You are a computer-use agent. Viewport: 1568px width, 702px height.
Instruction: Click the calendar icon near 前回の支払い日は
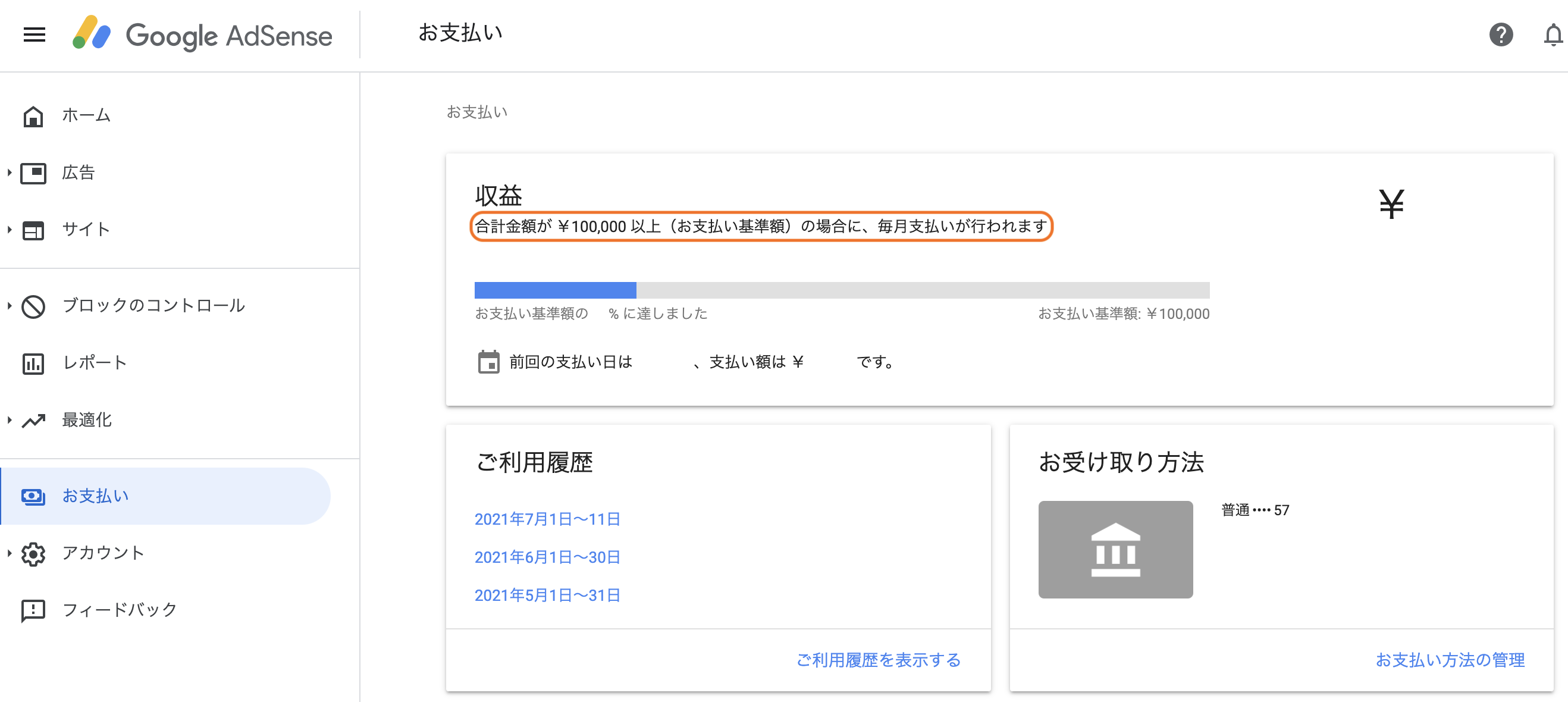coord(488,362)
